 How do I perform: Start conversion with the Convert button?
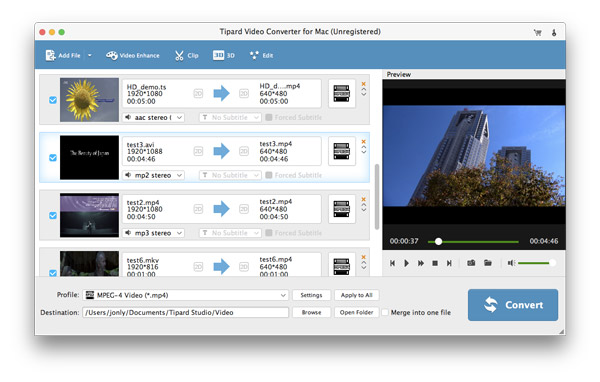tap(513, 305)
